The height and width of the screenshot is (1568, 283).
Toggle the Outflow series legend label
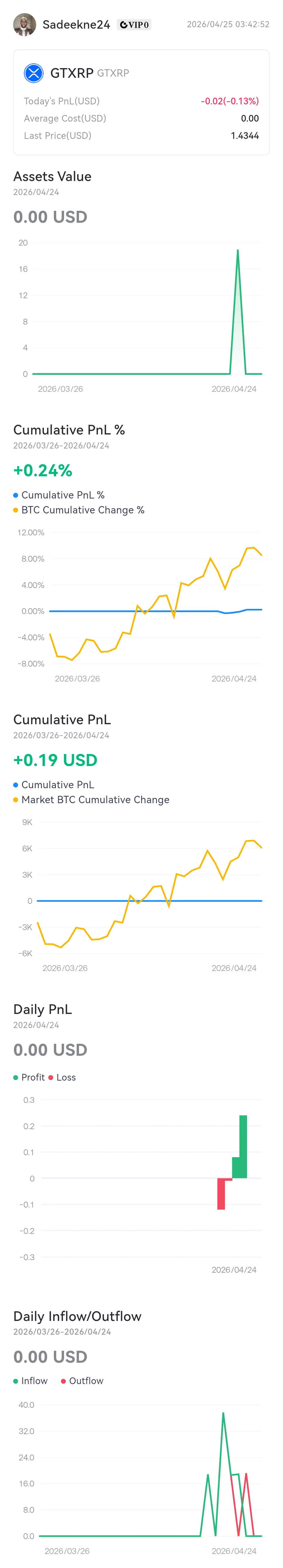86,1381
